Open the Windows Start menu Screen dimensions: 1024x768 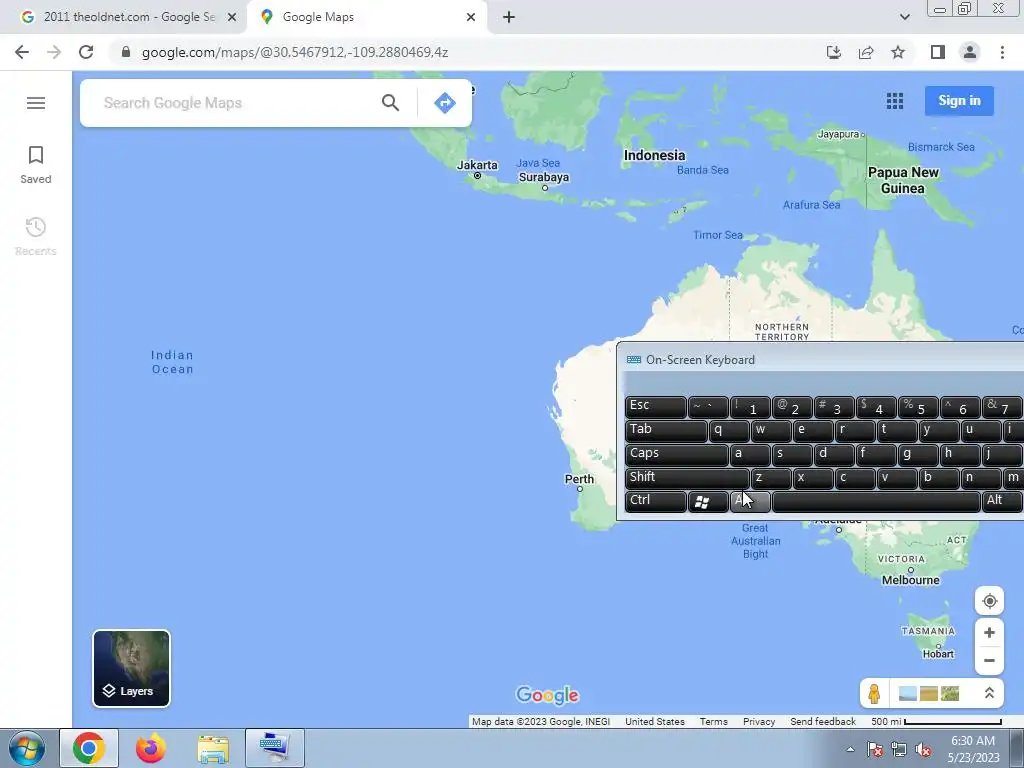[x=27, y=748]
